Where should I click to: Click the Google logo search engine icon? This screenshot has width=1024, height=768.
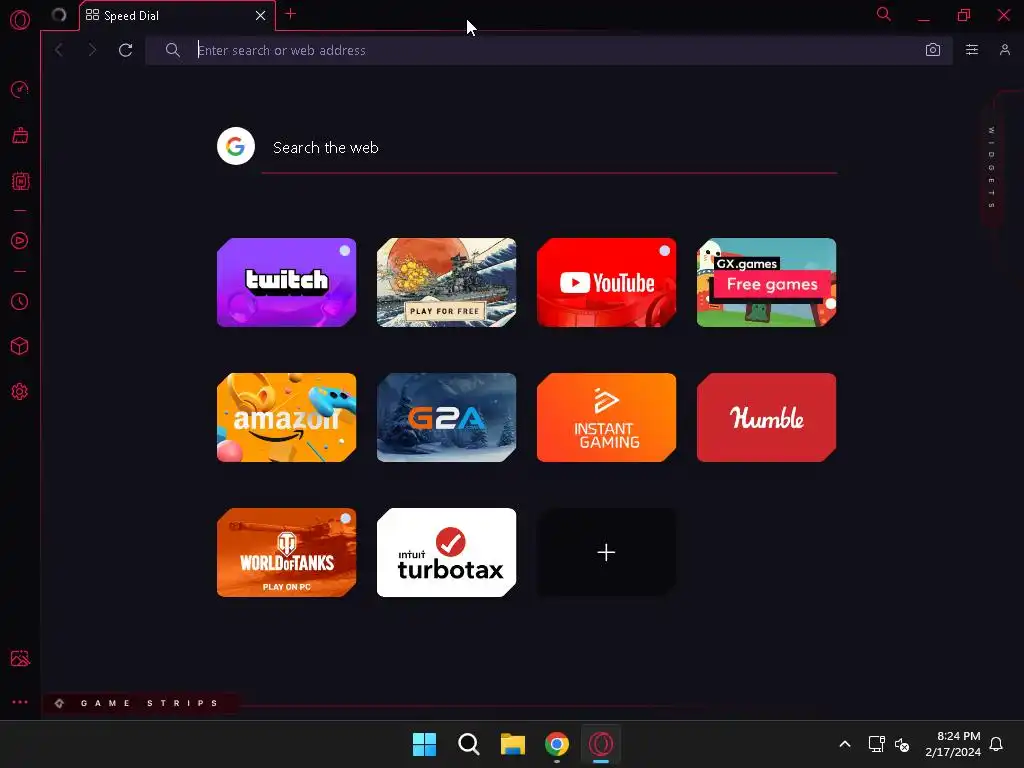[x=236, y=146]
